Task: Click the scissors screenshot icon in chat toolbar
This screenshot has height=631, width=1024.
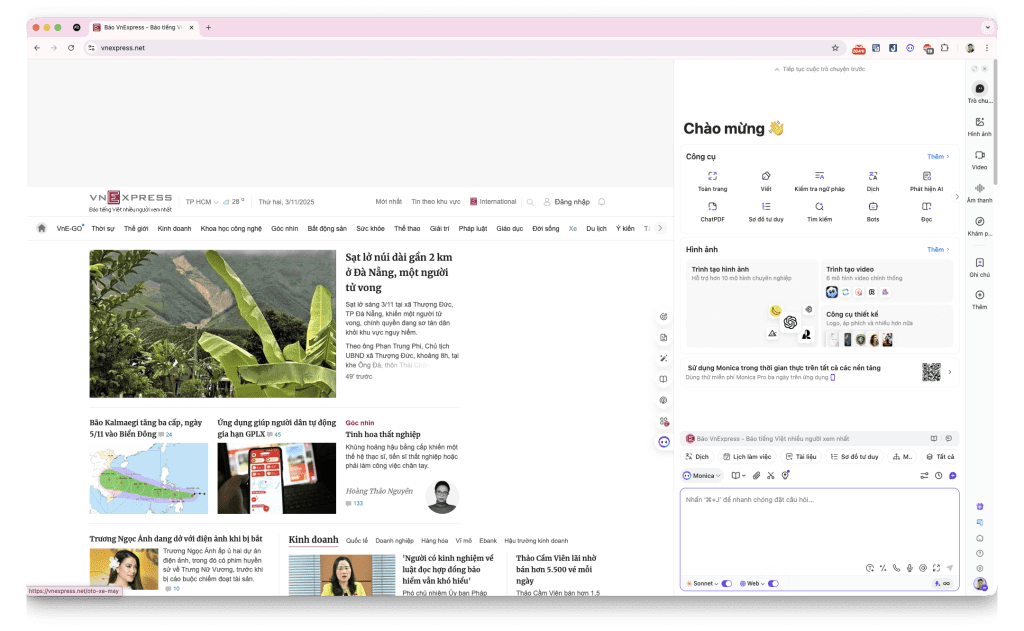Action: pyautogui.click(x=771, y=475)
